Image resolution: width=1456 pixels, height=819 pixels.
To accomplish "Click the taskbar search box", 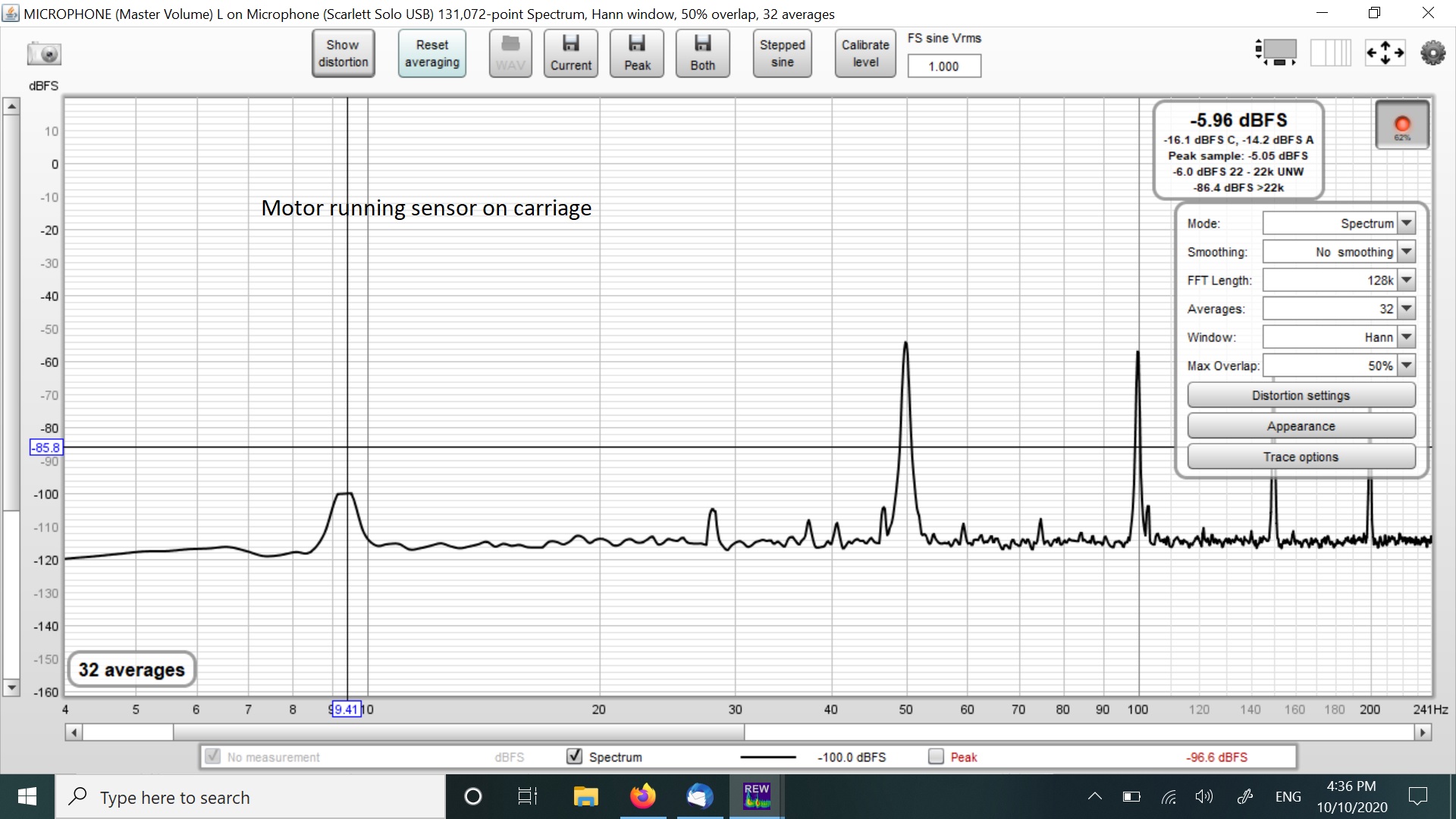I will pyautogui.click(x=250, y=797).
